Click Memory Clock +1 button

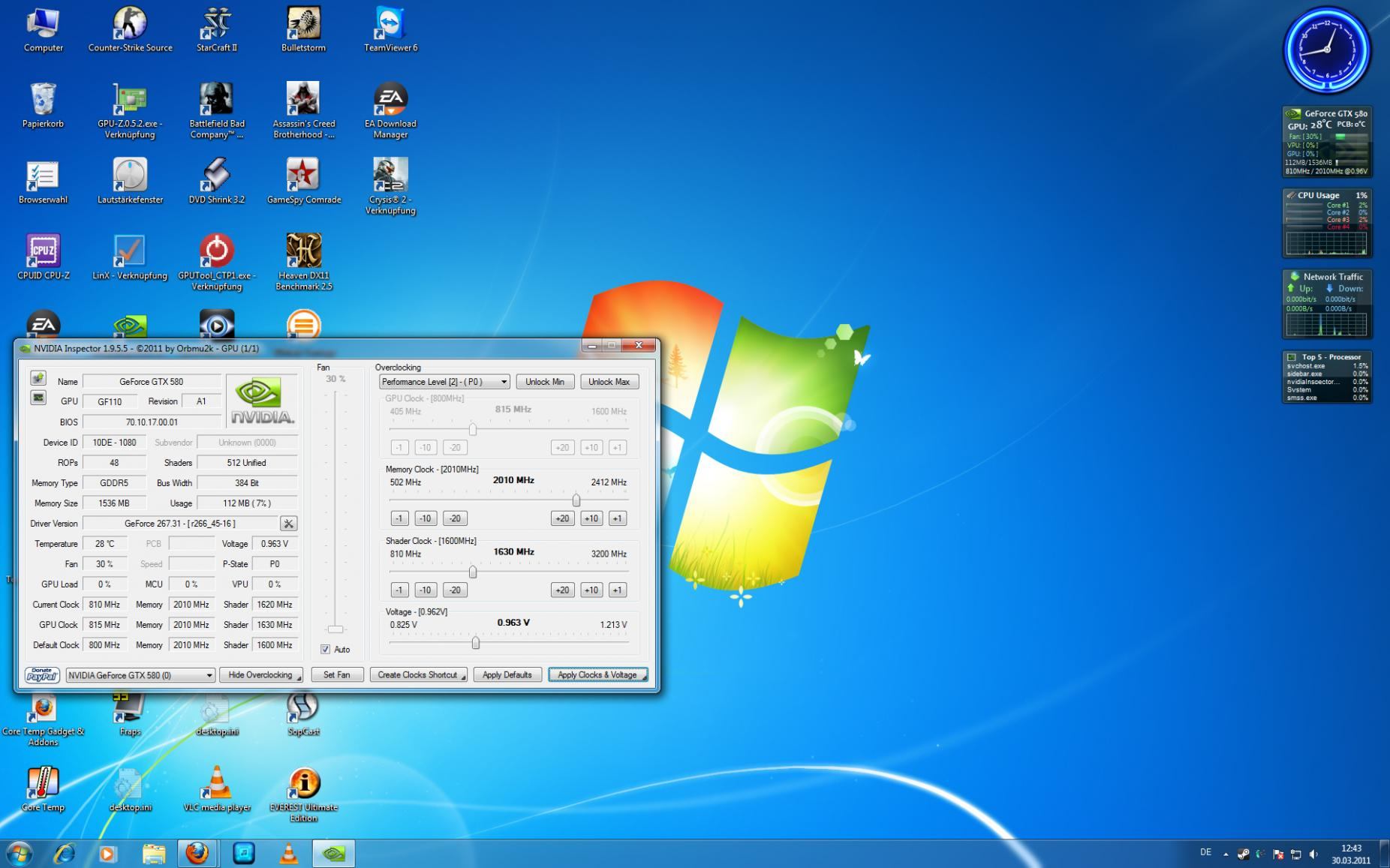tap(618, 518)
